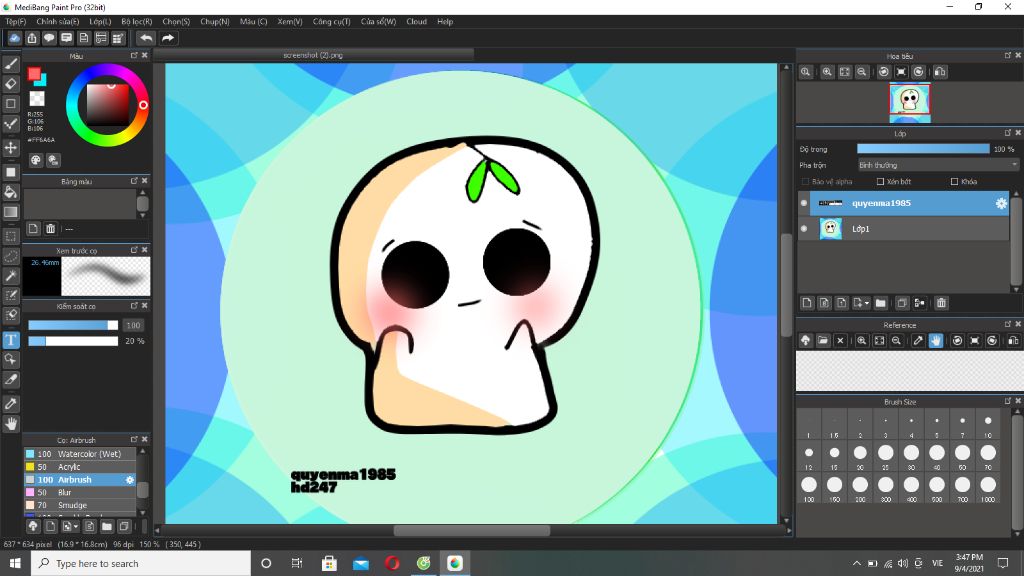Select the Magic Wand tool

tap(11, 276)
